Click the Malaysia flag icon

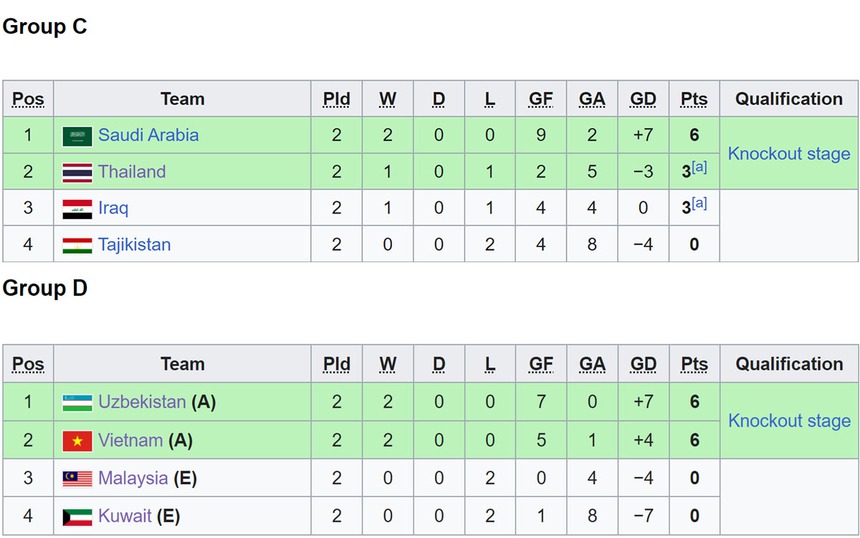[77, 479]
